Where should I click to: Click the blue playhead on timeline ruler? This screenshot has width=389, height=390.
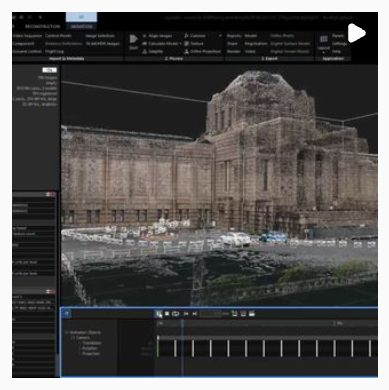tap(182, 323)
